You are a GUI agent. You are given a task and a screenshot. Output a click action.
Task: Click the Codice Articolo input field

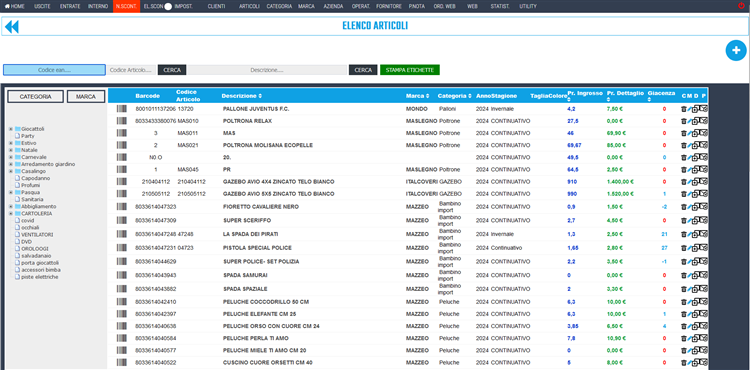132,70
